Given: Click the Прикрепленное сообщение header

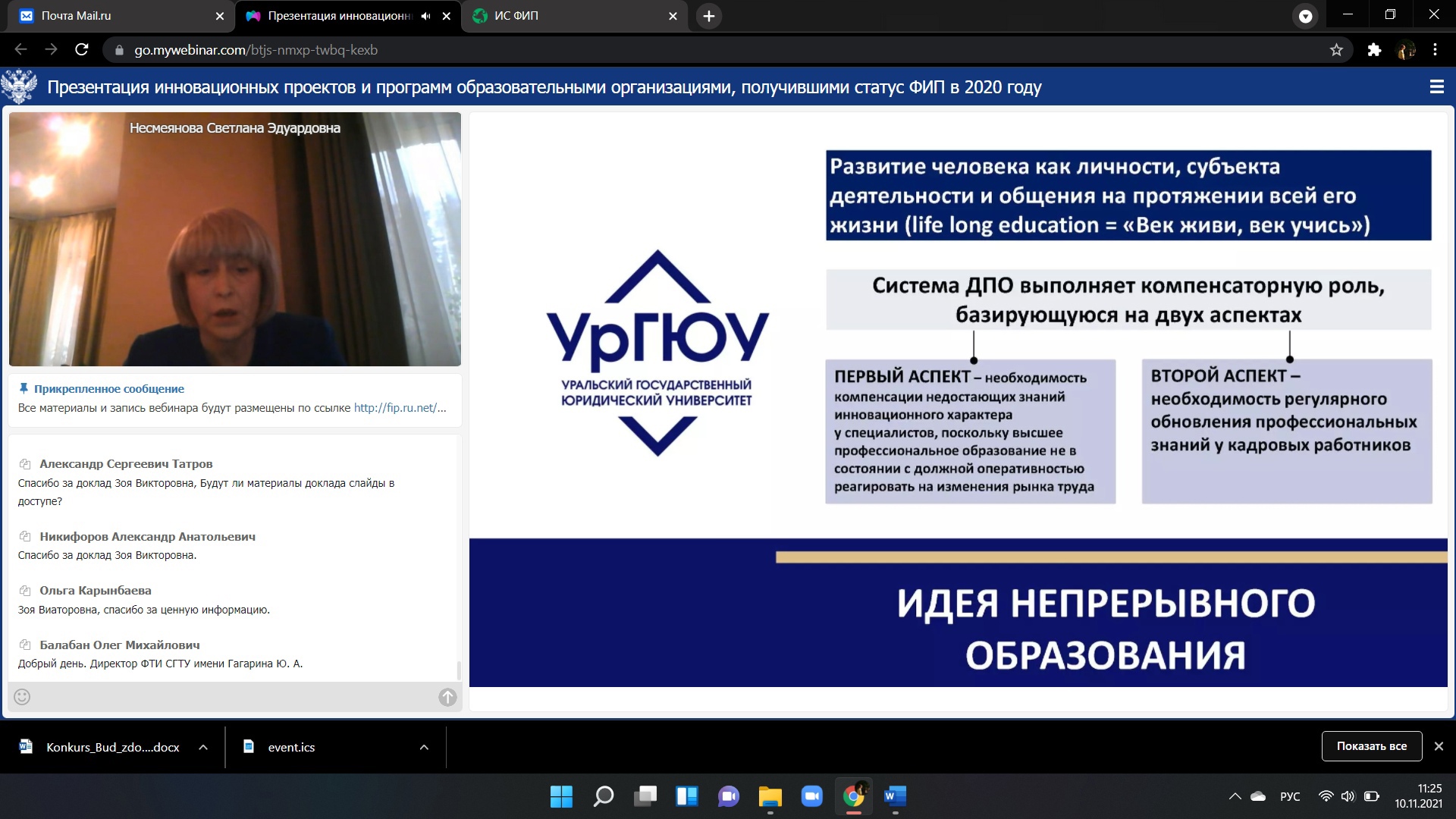Looking at the screenshot, I should point(109,389).
